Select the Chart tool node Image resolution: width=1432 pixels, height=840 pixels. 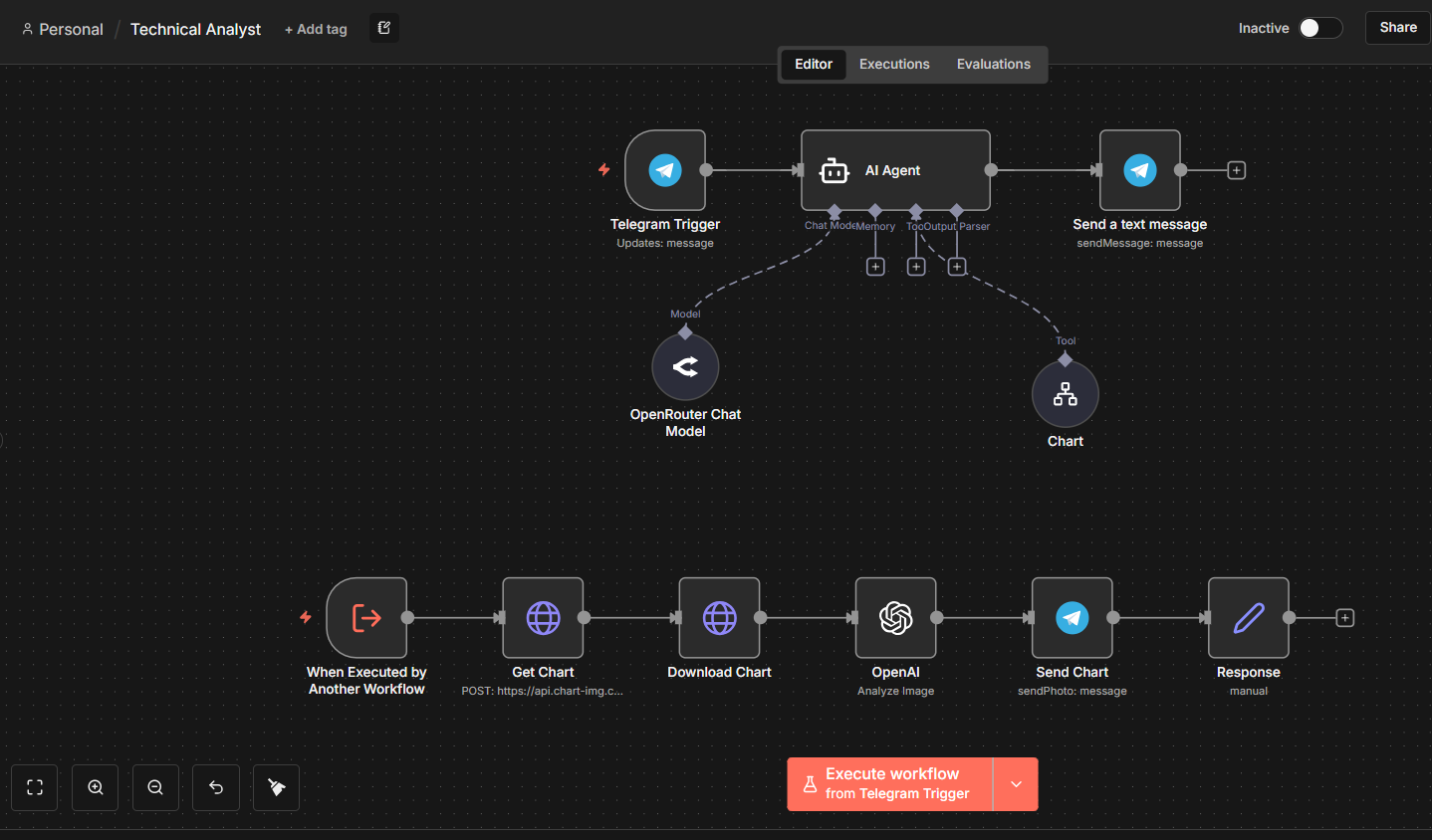[x=1065, y=392]
